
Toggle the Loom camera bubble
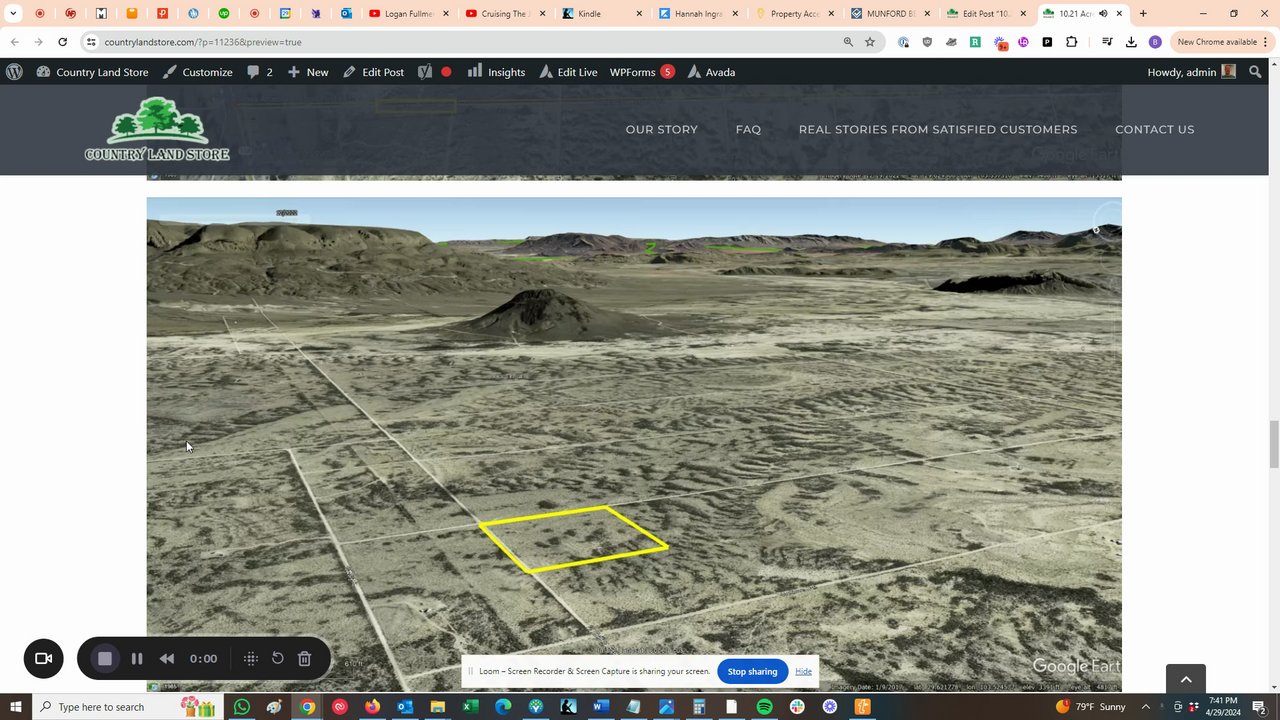point(44,658)
